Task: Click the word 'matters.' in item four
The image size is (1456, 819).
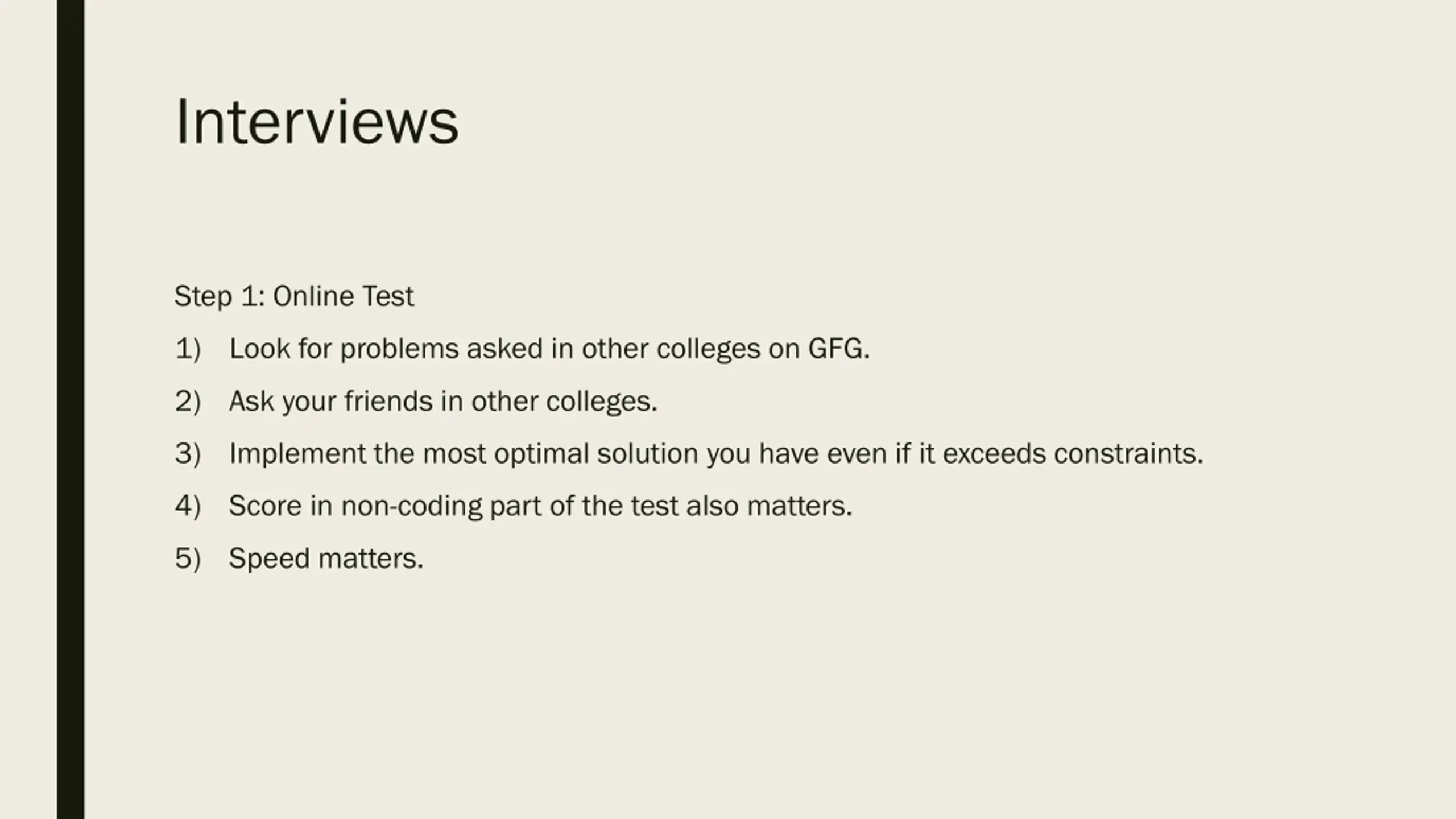Action: pos(799,506)
